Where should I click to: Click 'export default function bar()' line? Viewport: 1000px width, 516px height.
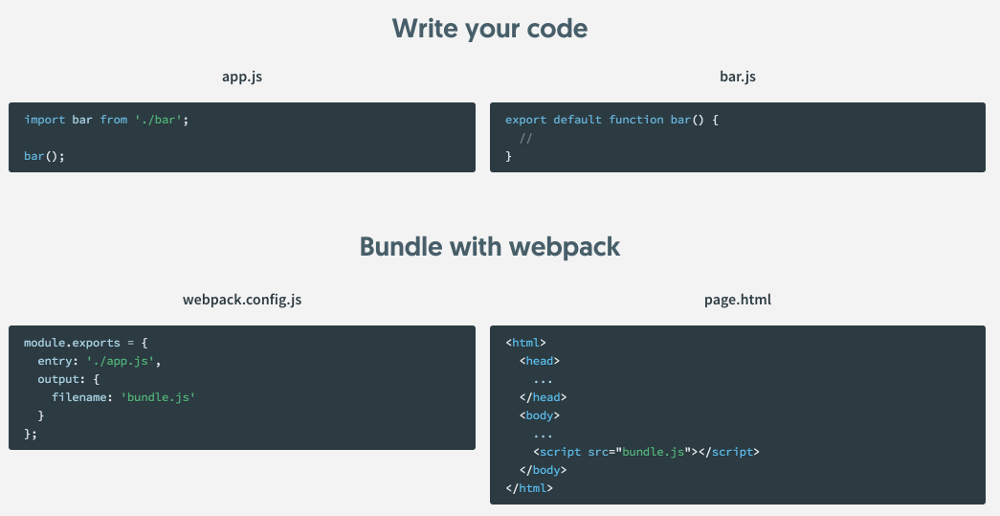[x=612, y=120]
